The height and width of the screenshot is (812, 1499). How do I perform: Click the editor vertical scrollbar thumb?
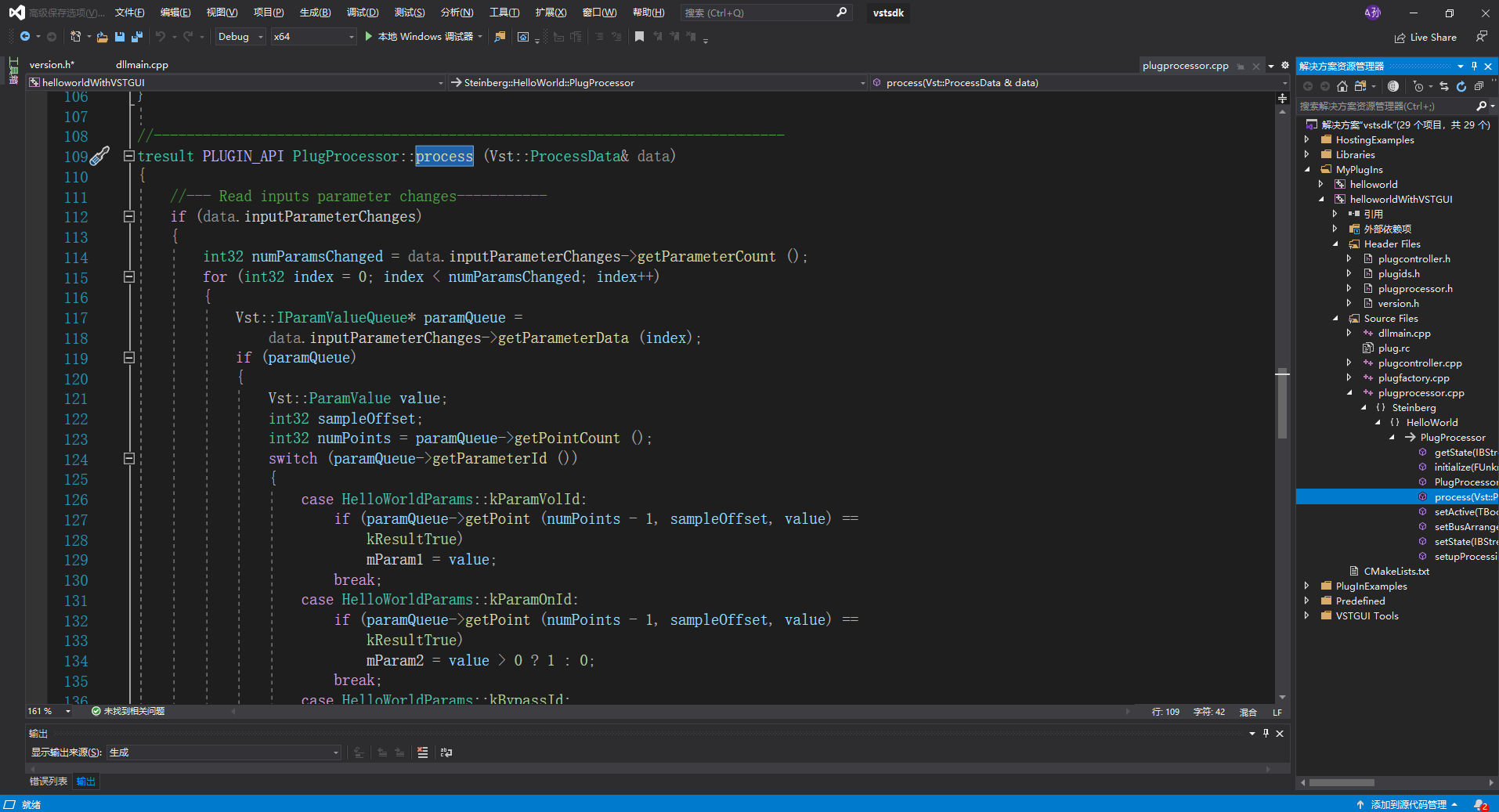(1282, 403)
